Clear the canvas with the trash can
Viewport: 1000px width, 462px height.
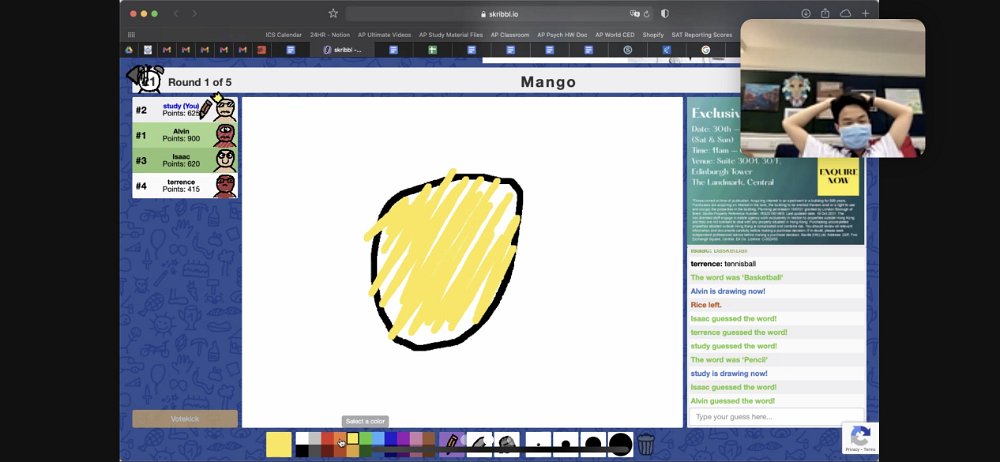(x=646, y=444)
